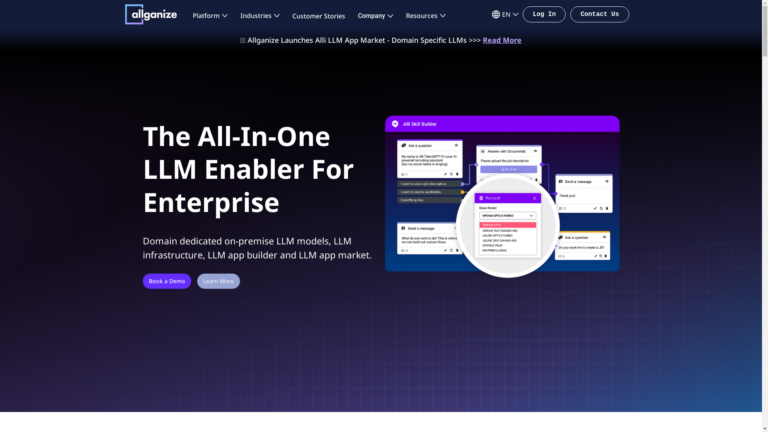The width and height of the screenshot is (768, 432).
Task: Toggle eye icon on right Send a message card
Action: (606, 181)
